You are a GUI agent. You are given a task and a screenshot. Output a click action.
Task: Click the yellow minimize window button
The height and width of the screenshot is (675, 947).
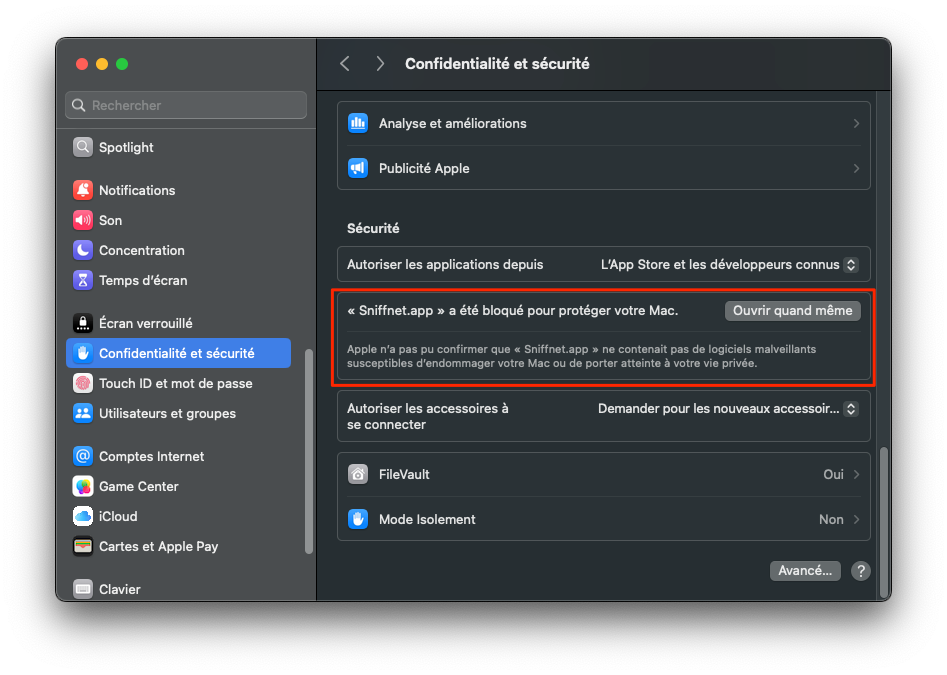[x=102, y=64]
